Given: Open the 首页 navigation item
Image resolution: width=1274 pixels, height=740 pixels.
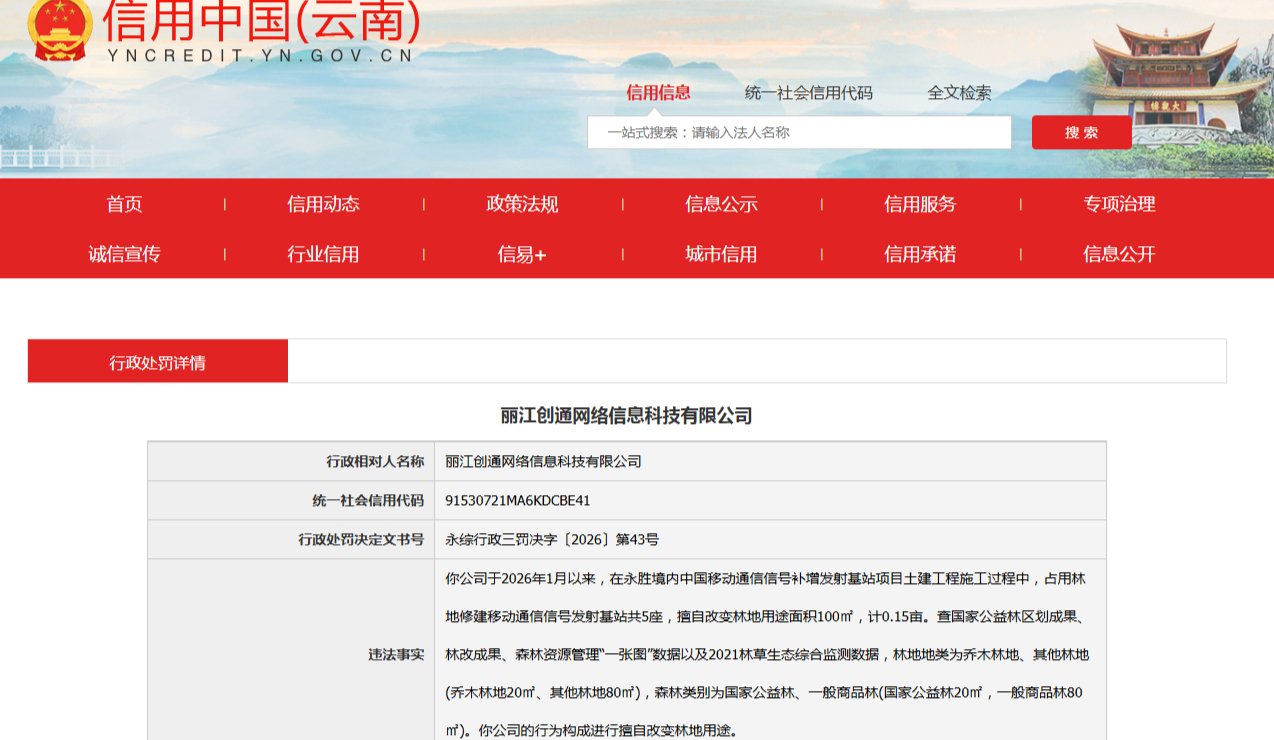Looking at the screenshot, I should click(x=125, y=204).
